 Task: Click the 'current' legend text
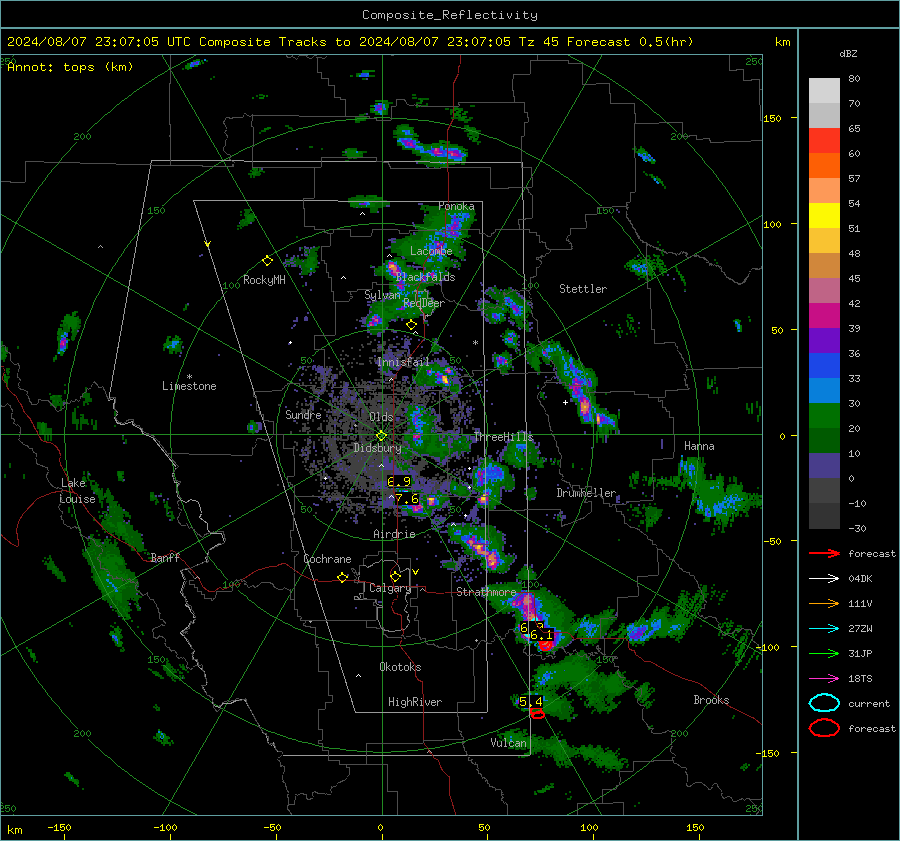pos(869,704)
